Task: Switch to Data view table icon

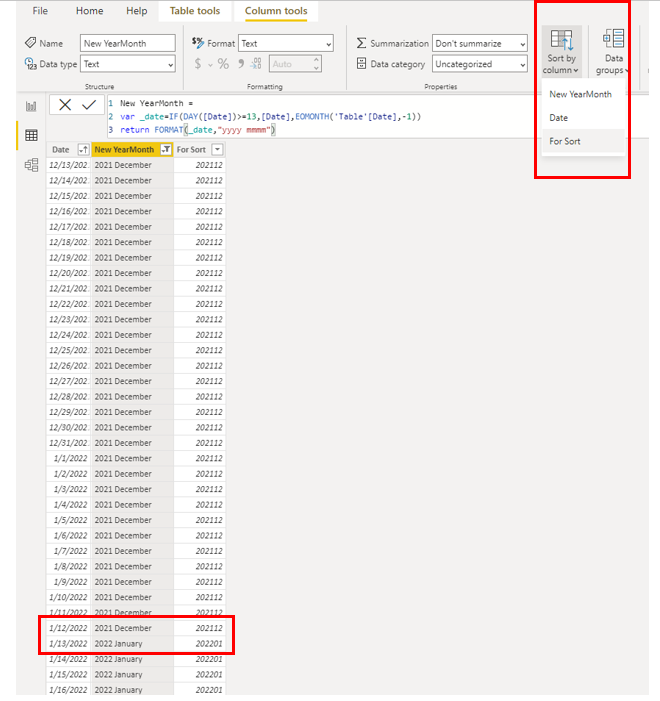Action: point(31,135)
